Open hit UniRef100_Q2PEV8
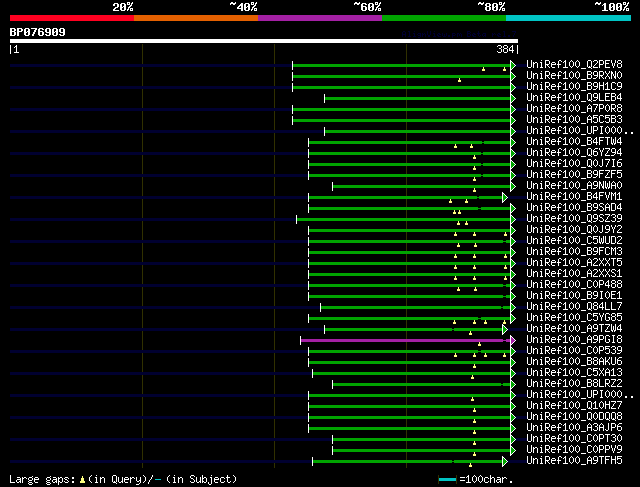Screen dimensions: 640x487 [574, 64]
